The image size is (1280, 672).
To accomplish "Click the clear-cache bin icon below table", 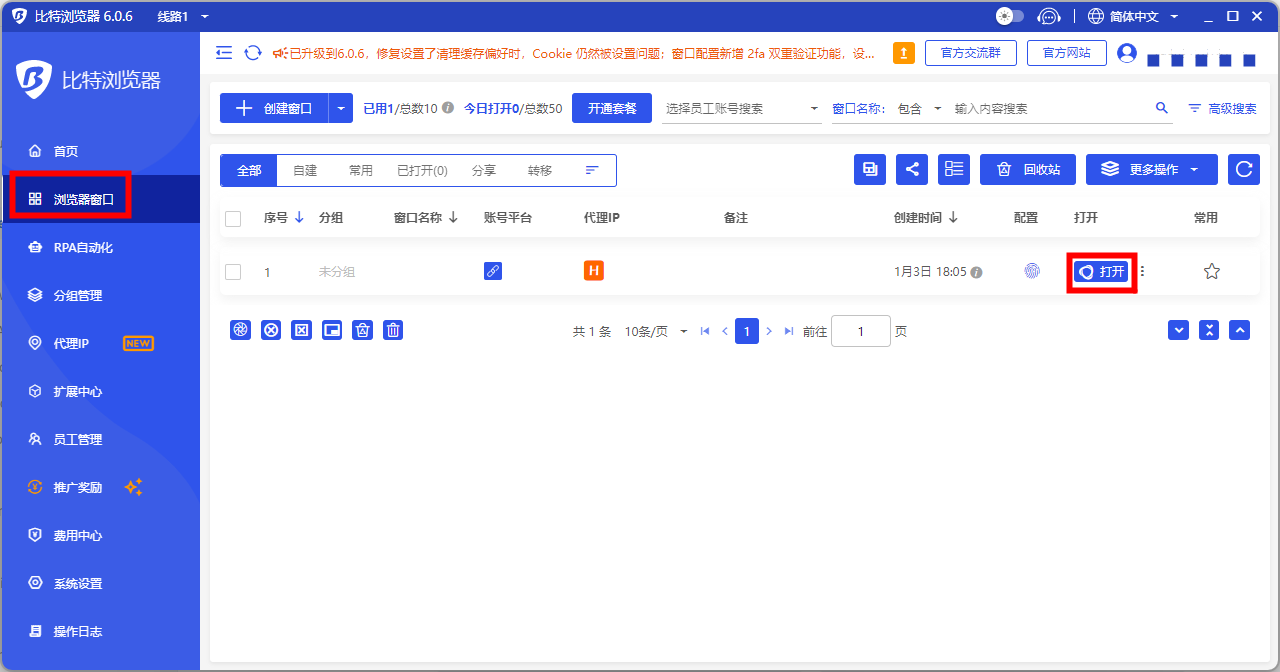I will tap(362, 330).
